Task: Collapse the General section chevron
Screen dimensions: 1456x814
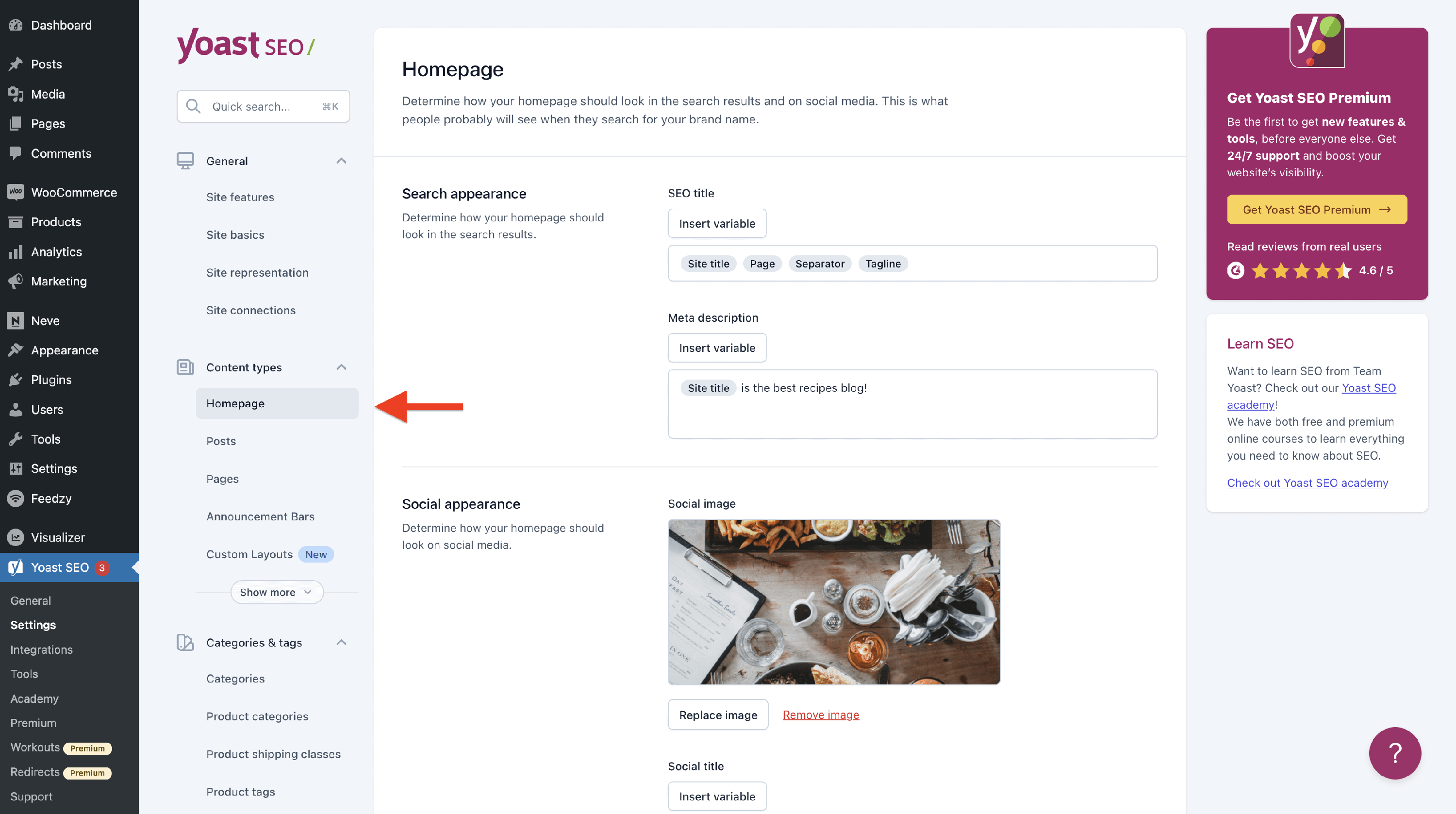Action: point(341,161)
